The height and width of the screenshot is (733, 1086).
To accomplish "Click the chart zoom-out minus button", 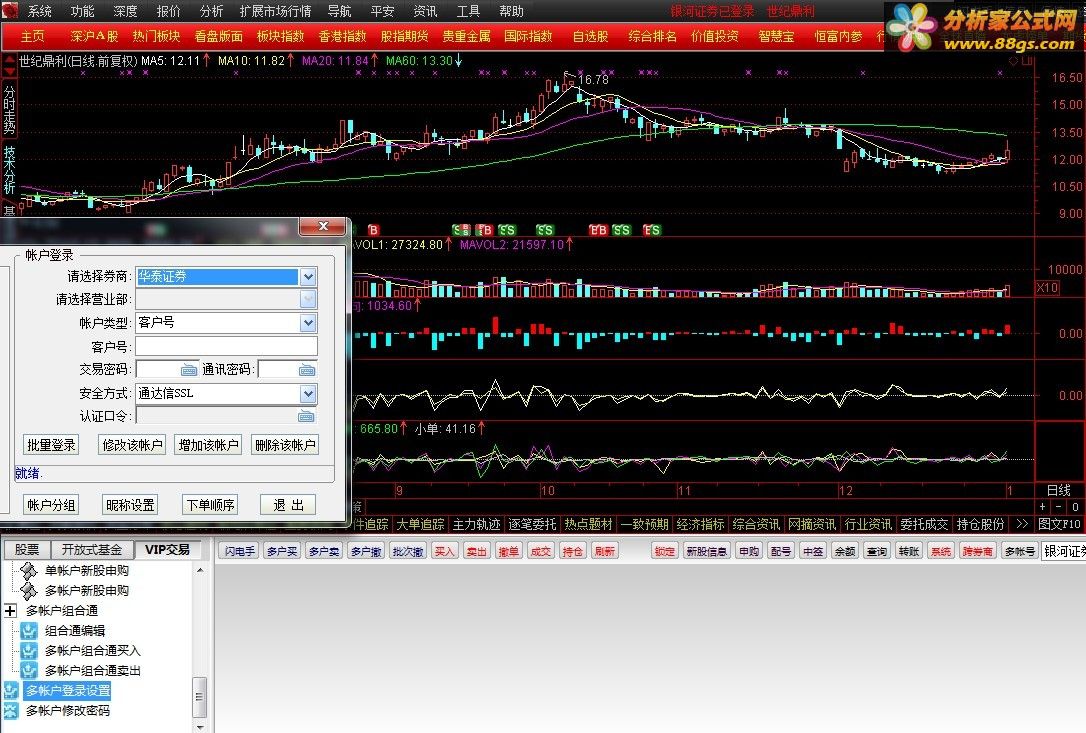I will coord(1058,507).
